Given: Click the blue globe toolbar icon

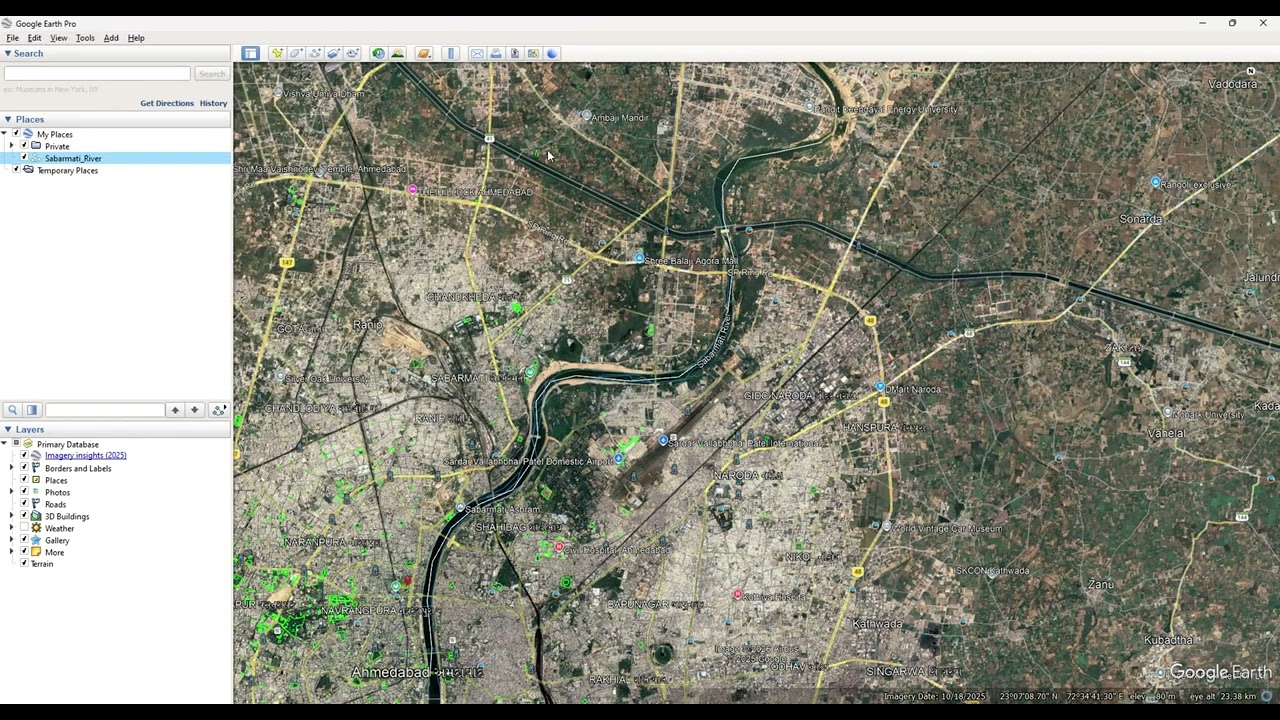Looking at the screenshot, I should point(552,53).
